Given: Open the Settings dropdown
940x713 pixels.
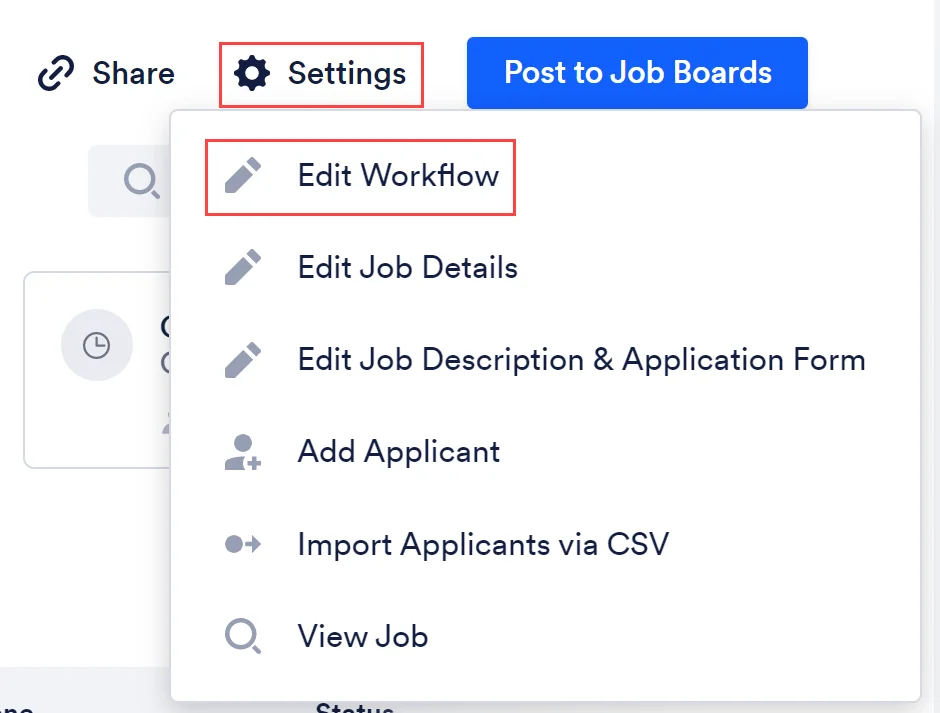Looking at the screenshot, I should click(x=321, y=74).
